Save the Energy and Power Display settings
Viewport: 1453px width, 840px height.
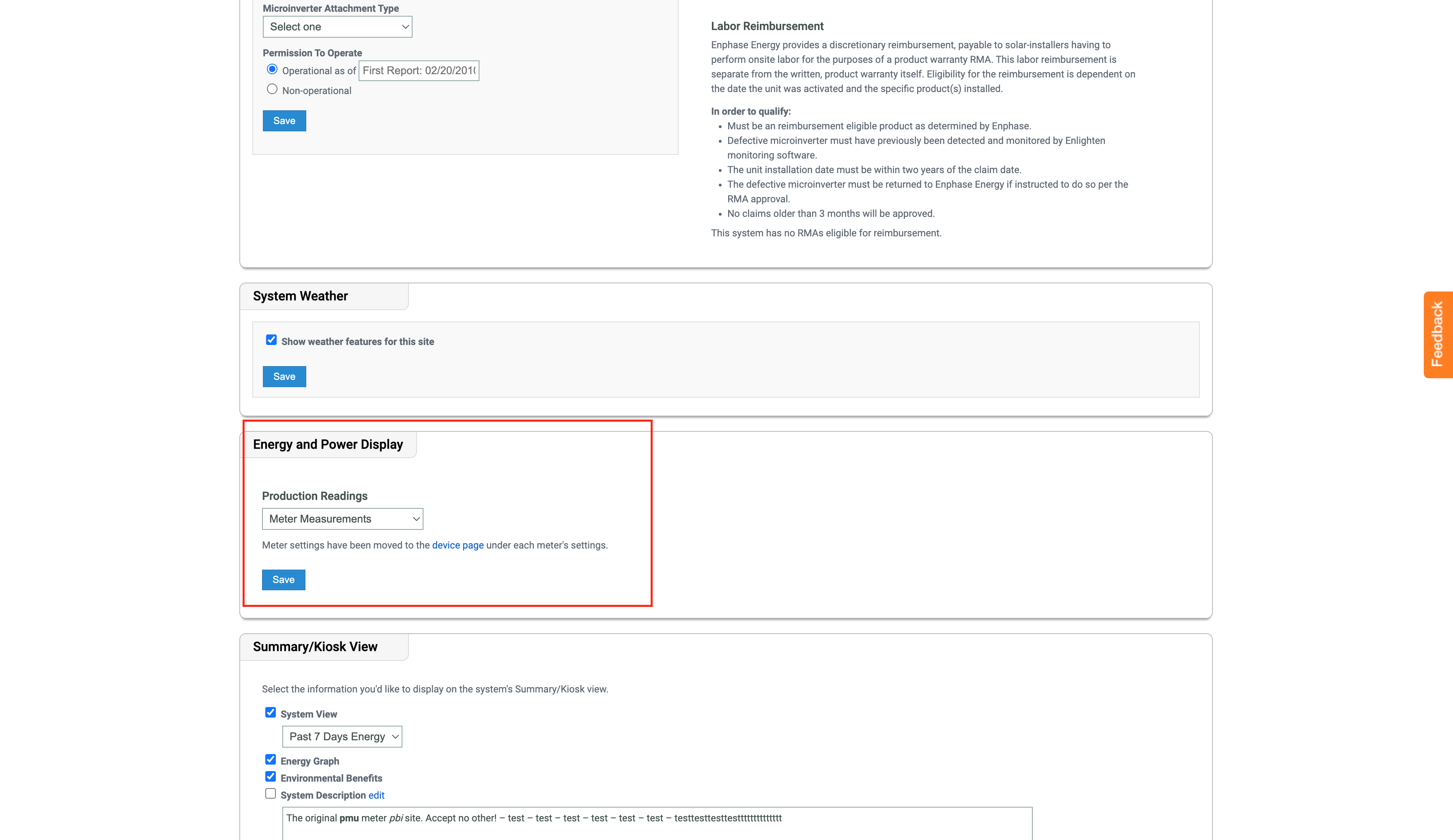(x=283, y=579)
